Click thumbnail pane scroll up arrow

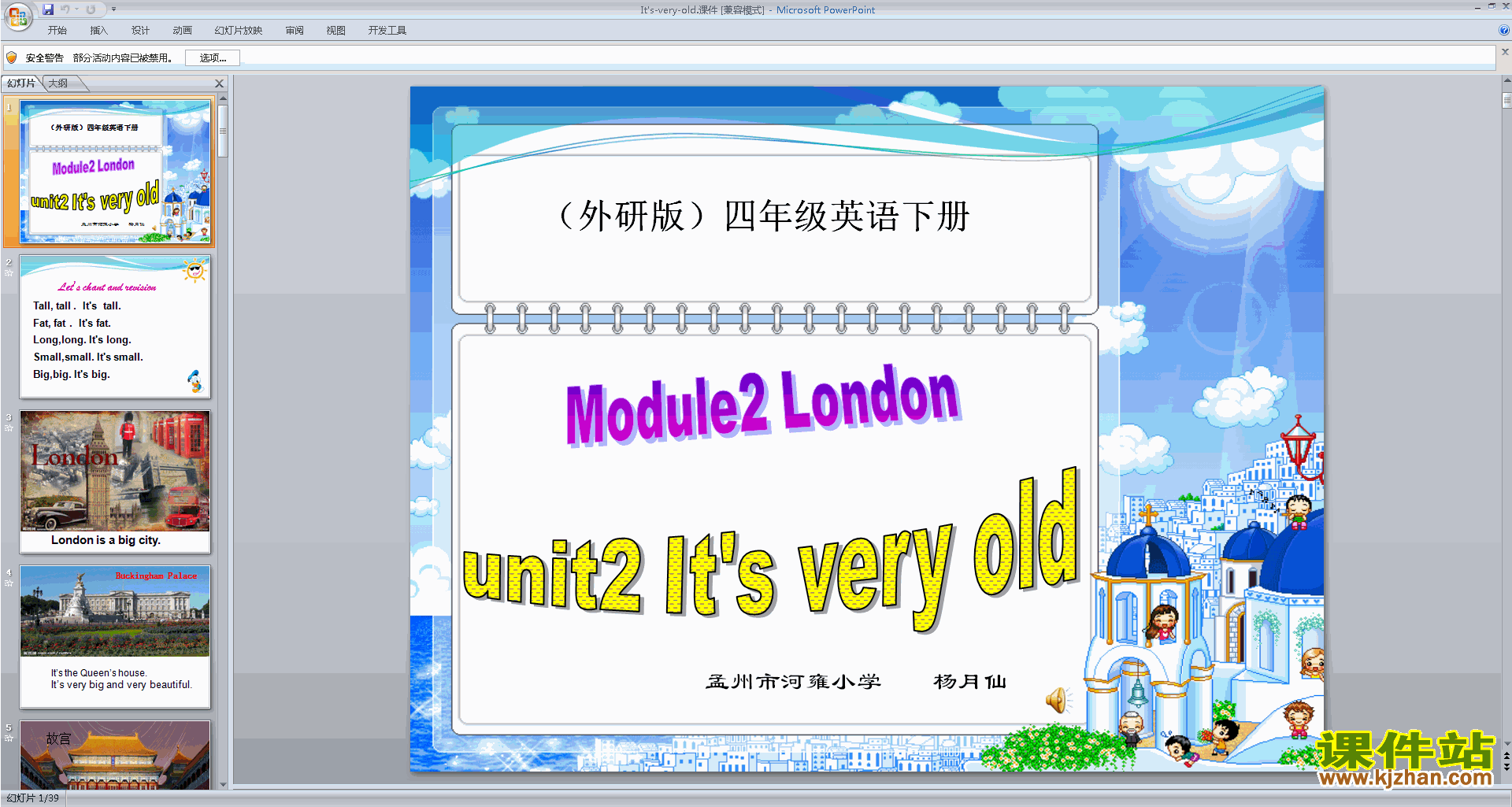coord(223,98)
